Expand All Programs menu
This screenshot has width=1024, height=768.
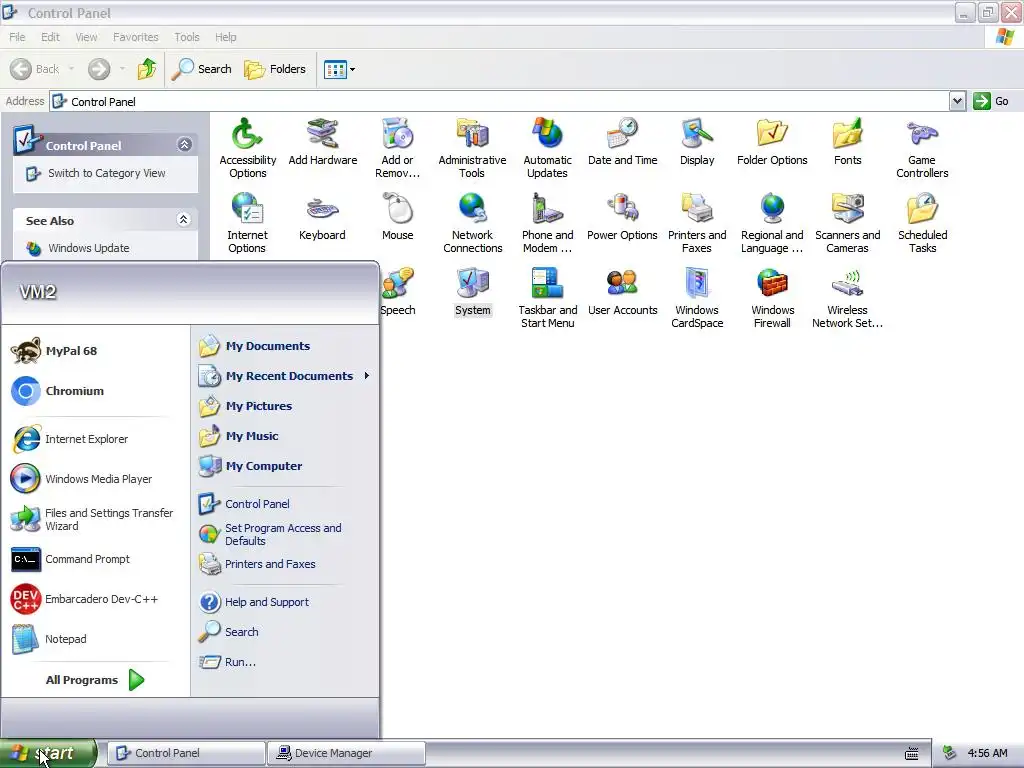[94, 680]
